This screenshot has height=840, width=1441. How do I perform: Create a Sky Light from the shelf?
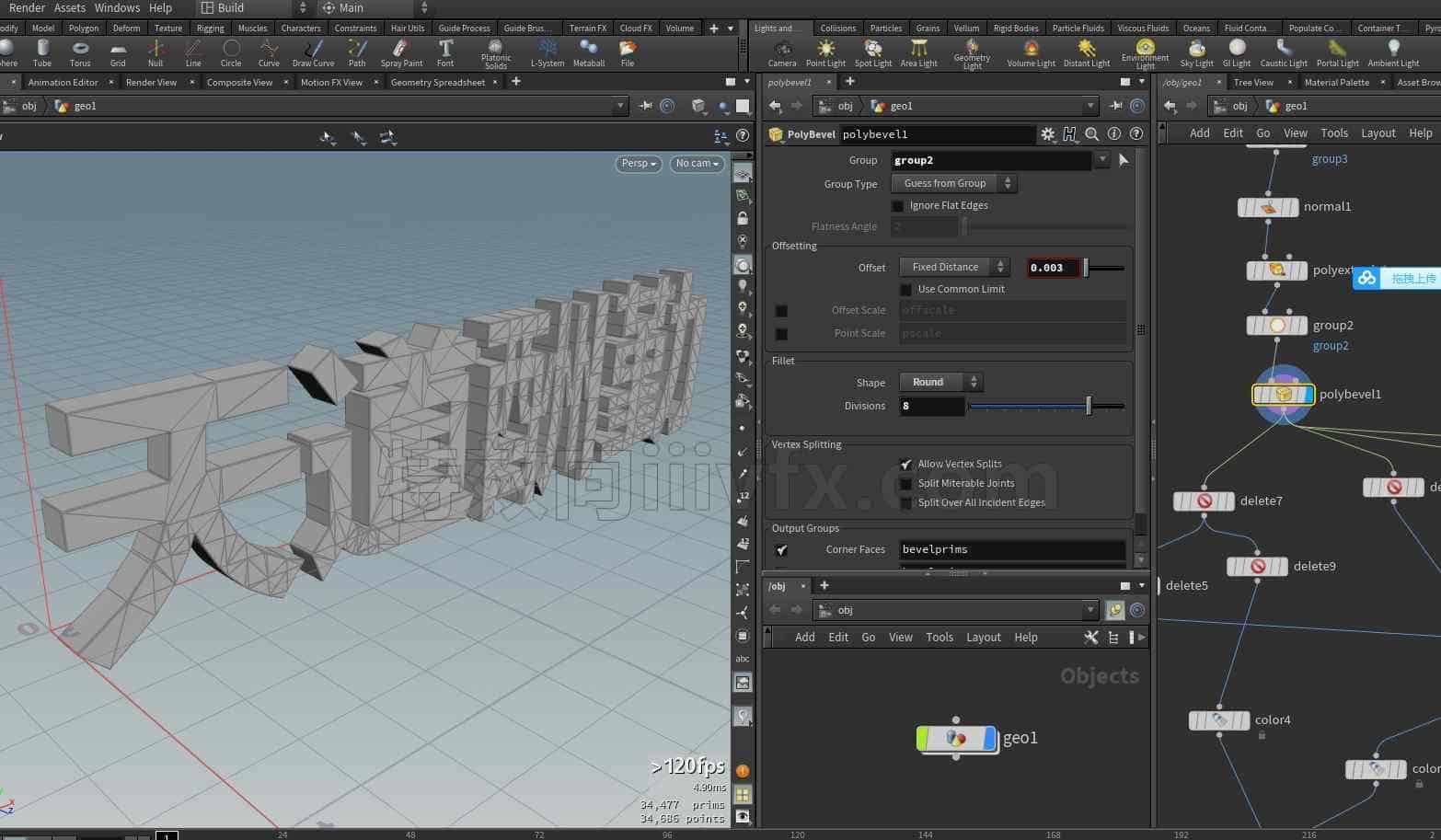[1196, 53]
